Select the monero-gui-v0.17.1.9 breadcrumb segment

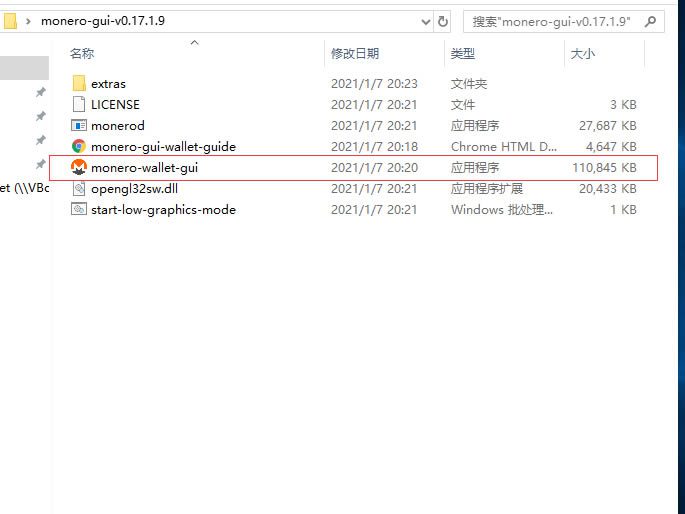tap(103, 21)
